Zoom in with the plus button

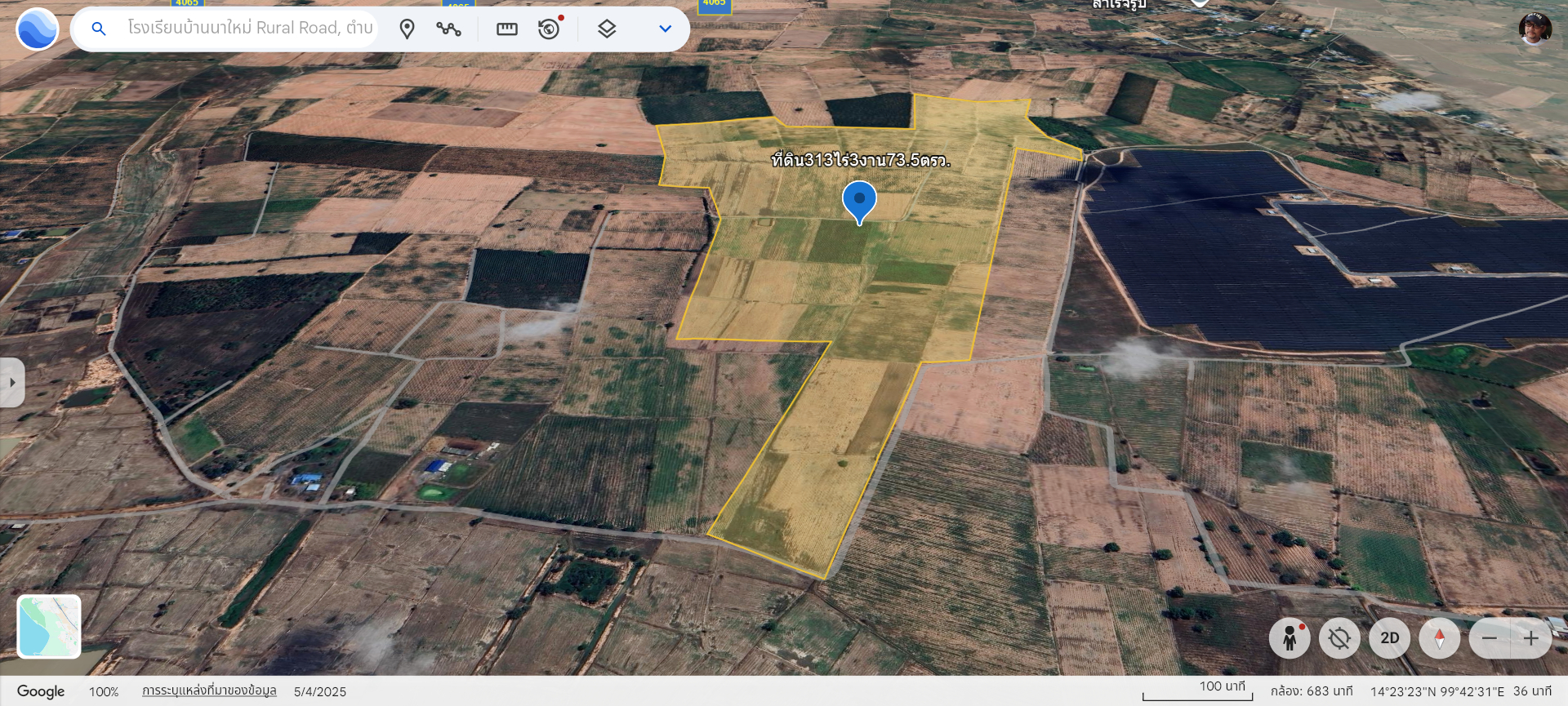(1531, 638)
